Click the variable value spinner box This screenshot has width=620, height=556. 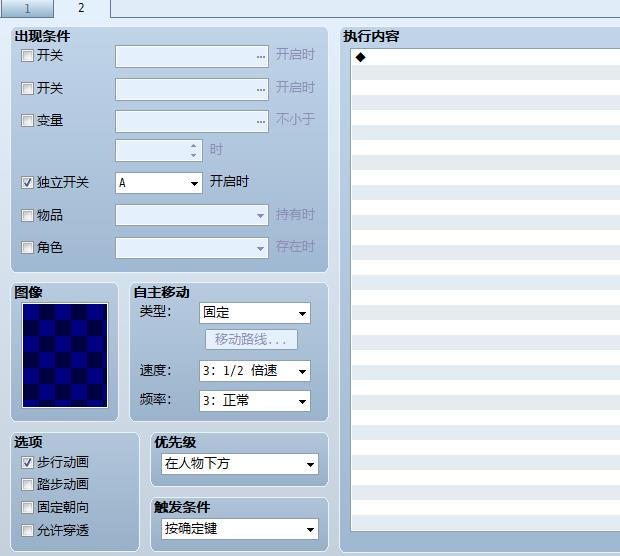[x=159, y=151]
